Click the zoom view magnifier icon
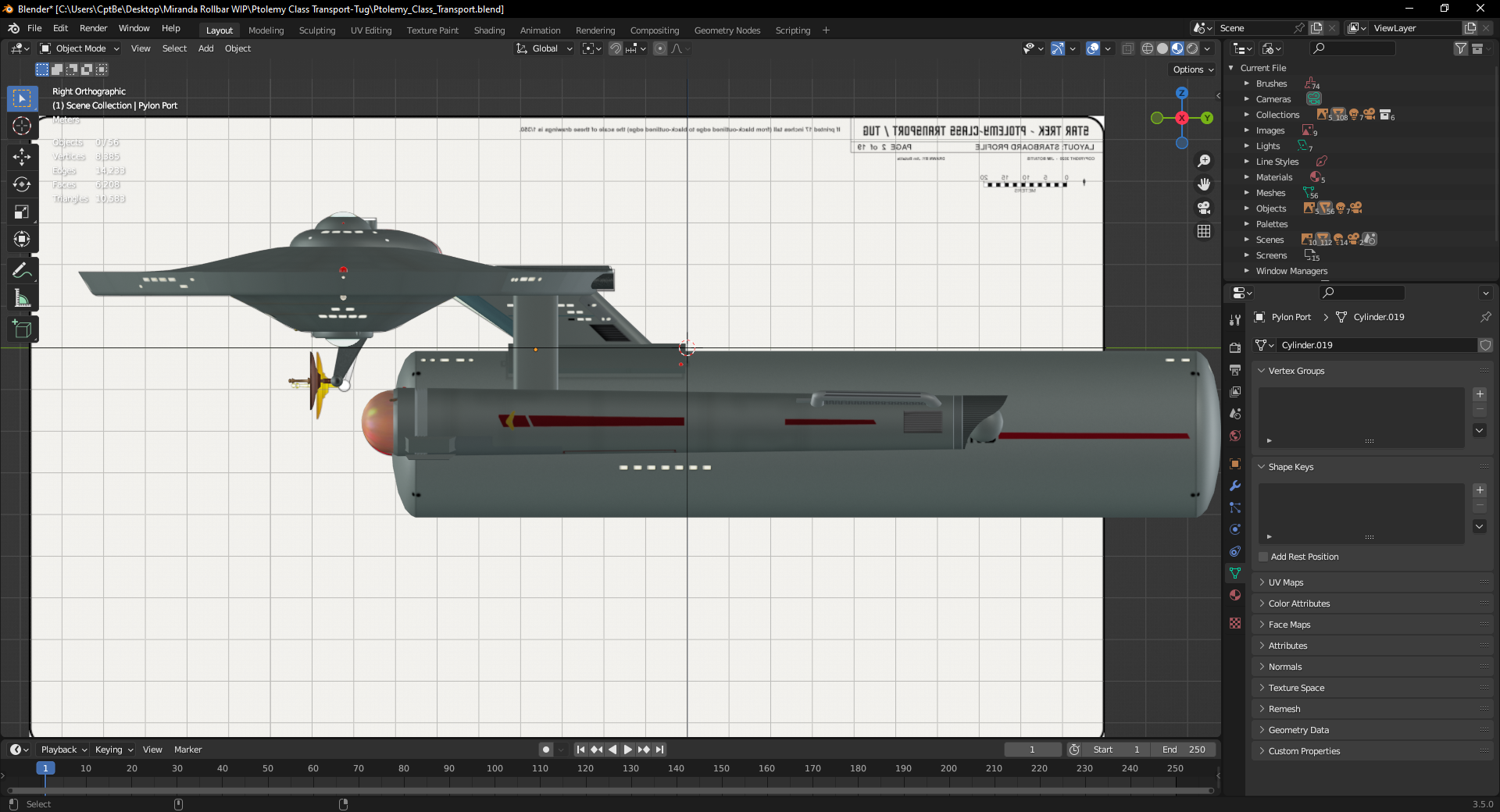1500x812 pixels. click(1204, 161)
